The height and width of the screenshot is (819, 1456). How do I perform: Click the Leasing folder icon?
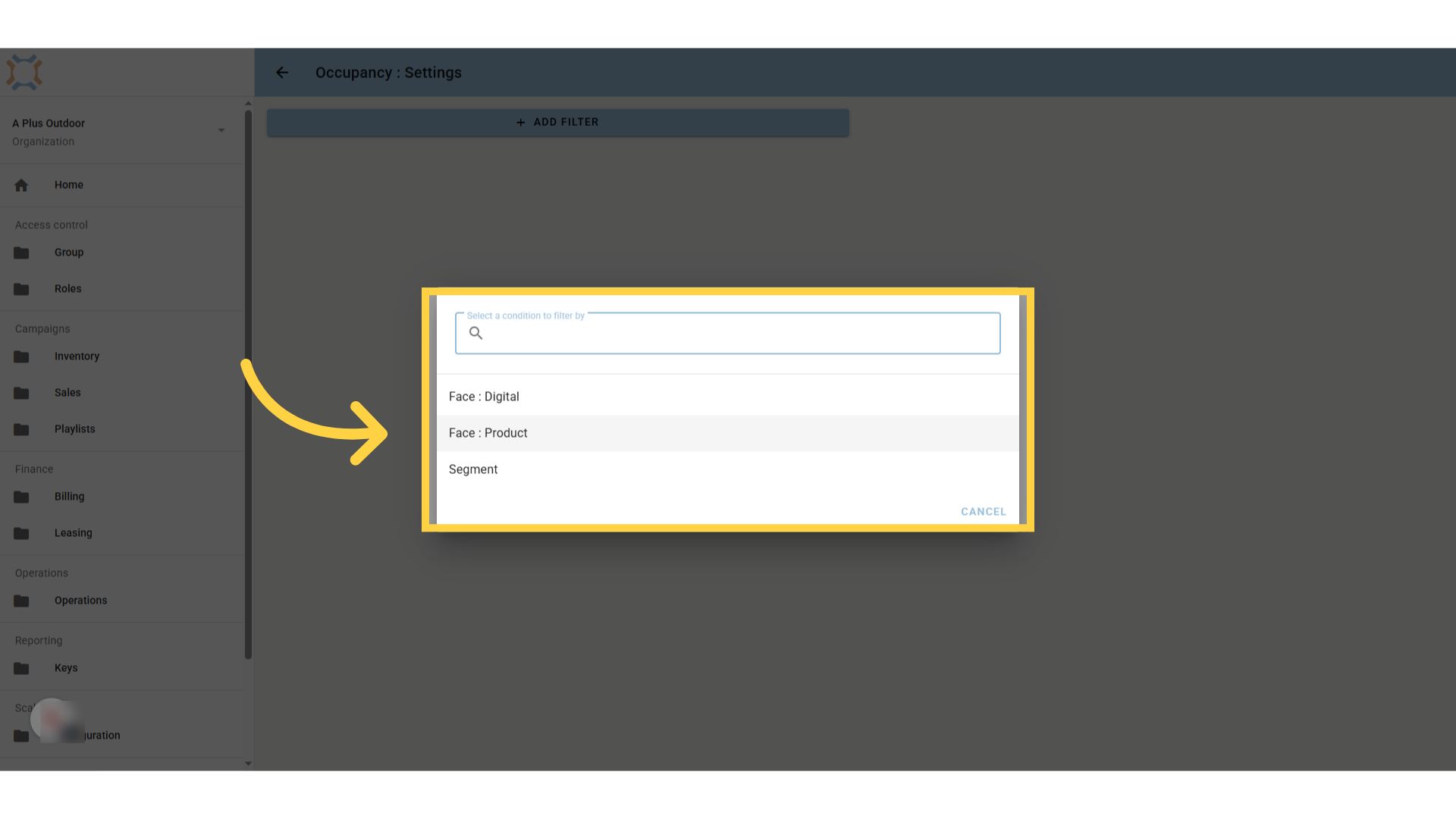21,533
